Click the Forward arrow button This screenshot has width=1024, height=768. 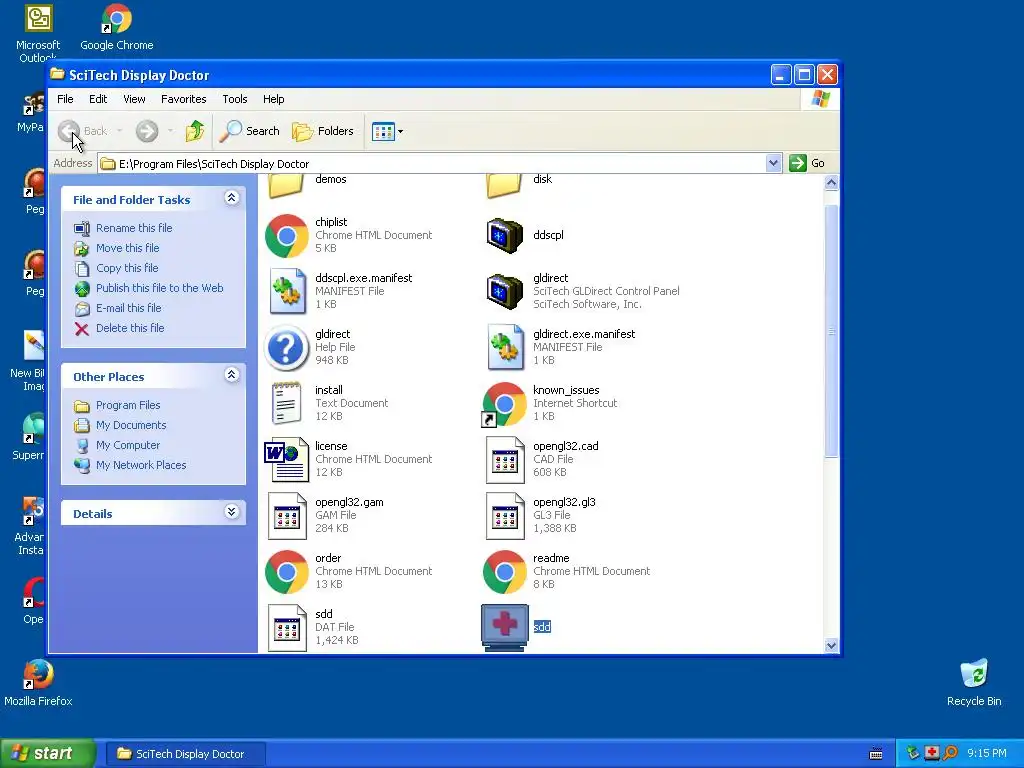click(147, 131)
